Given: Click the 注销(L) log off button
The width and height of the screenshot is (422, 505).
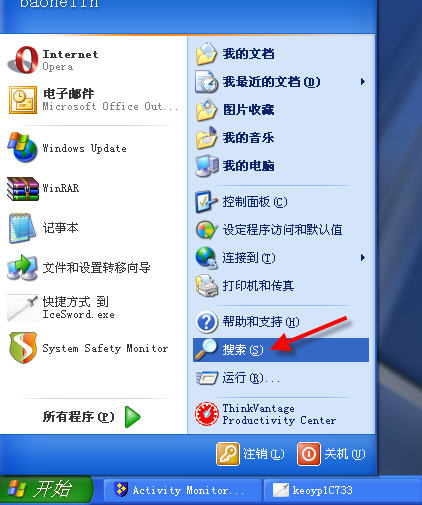Looking at the screenshot, I should (250, 454).
